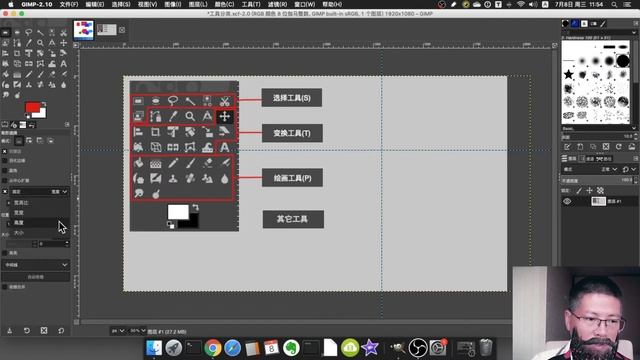Select the Ellipse Select tool in left toolbox
This screenshot has height=360, width=640.
pos(17,32)
